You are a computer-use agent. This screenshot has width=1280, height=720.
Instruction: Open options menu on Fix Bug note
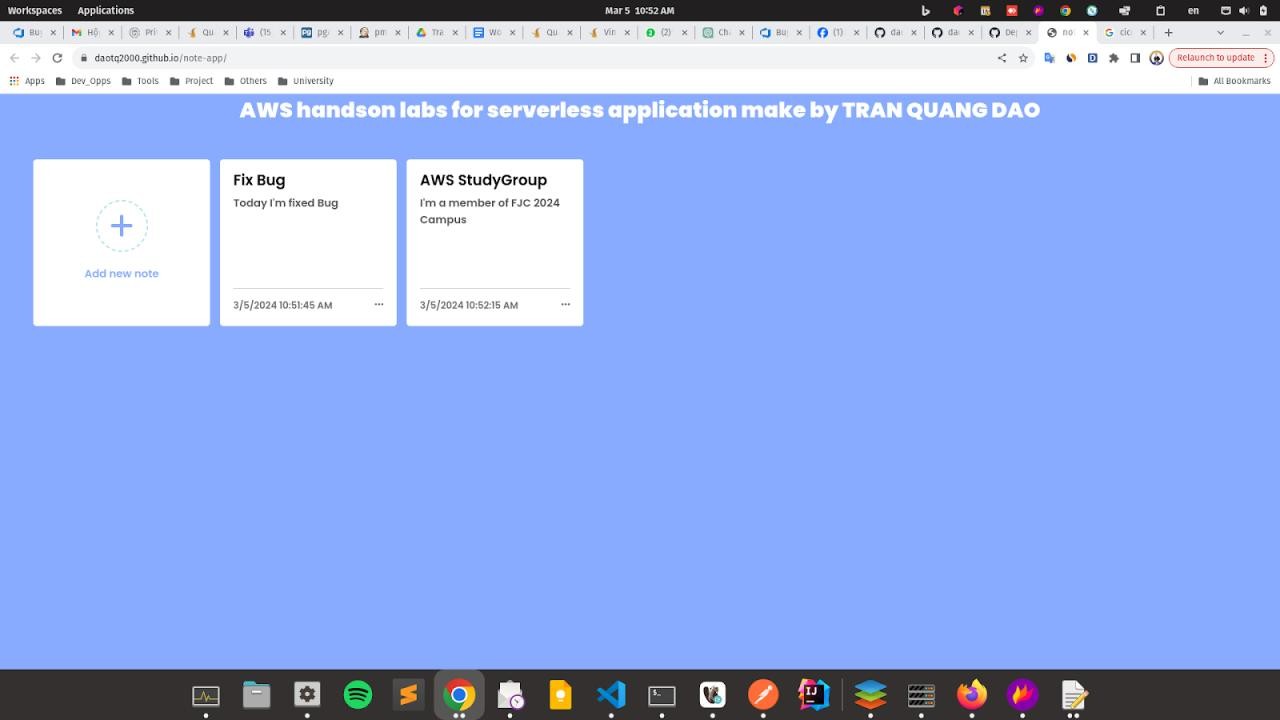(x=379, y=304)
